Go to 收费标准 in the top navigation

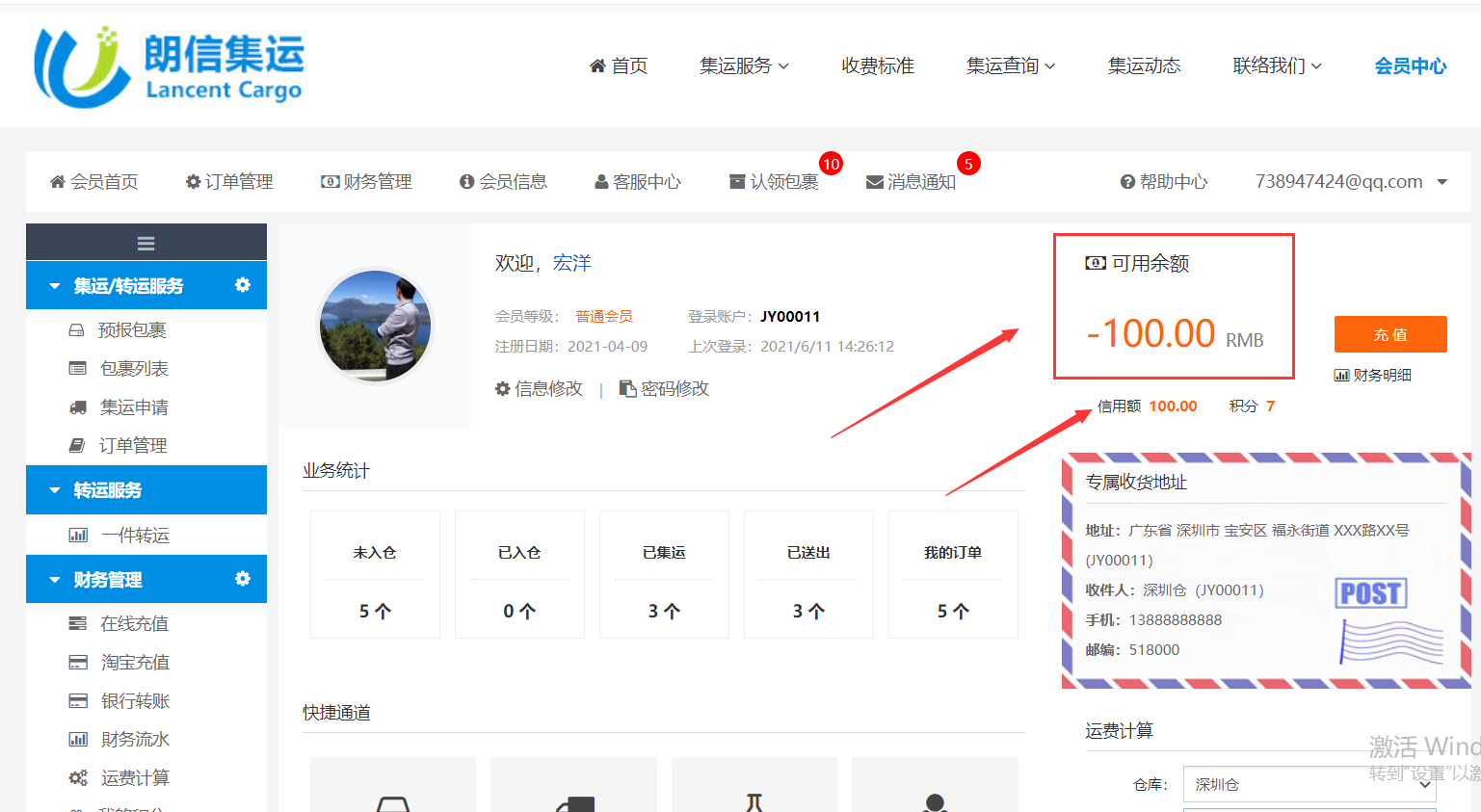point(877,65)
